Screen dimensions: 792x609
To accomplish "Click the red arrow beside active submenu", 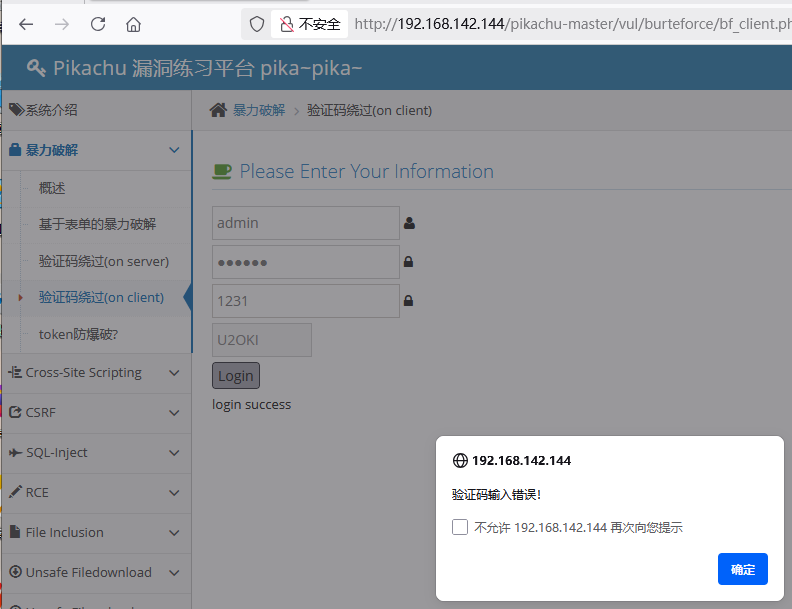I will (20, 297).
